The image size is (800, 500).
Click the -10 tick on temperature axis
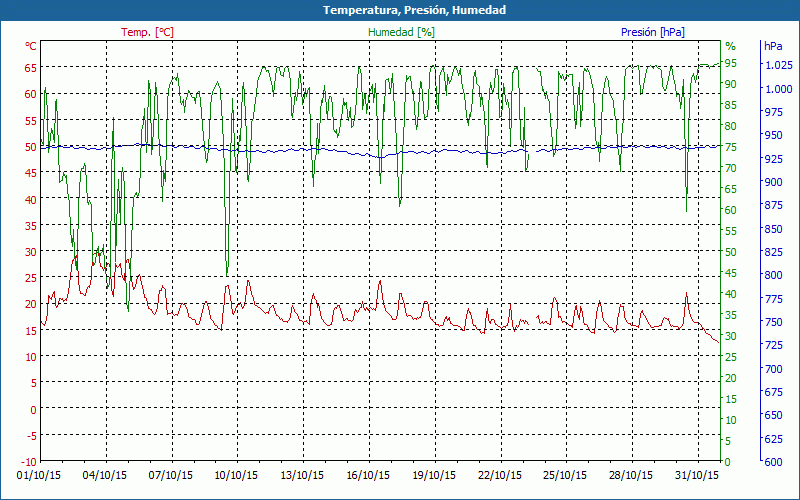pyautogui.click(x=29, y=462)
